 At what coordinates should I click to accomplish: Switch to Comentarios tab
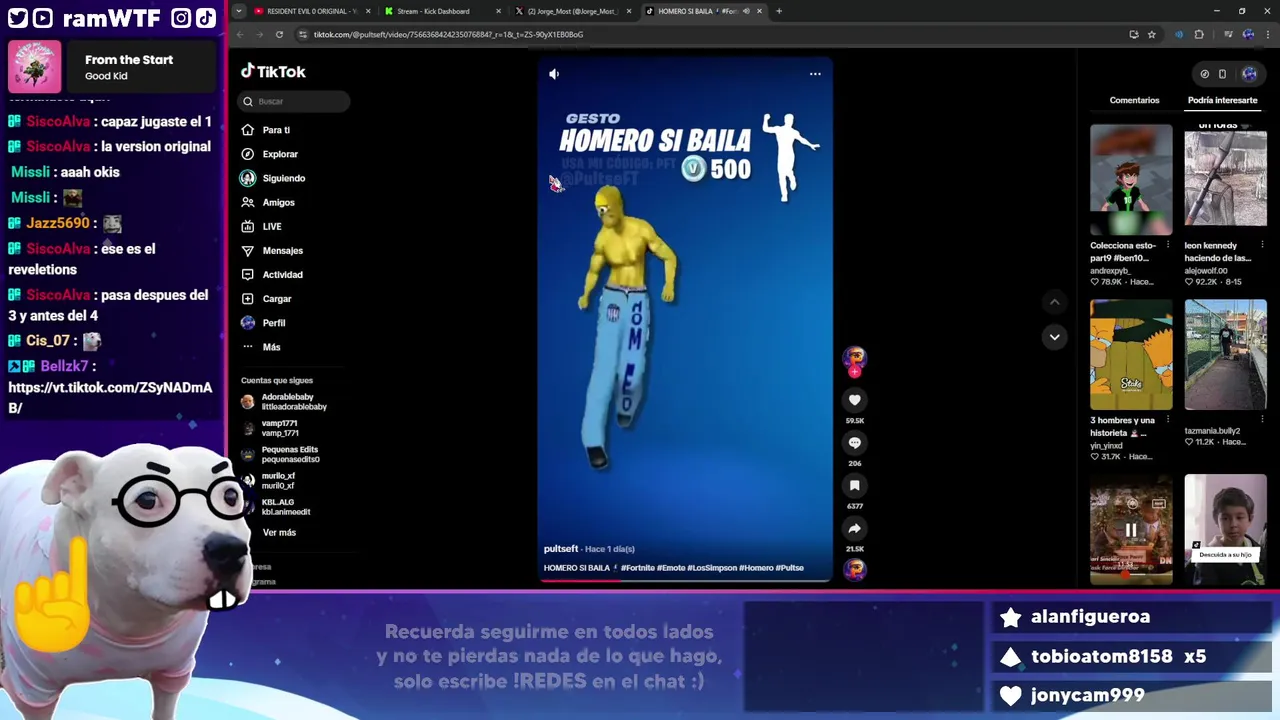[1134, 100]
